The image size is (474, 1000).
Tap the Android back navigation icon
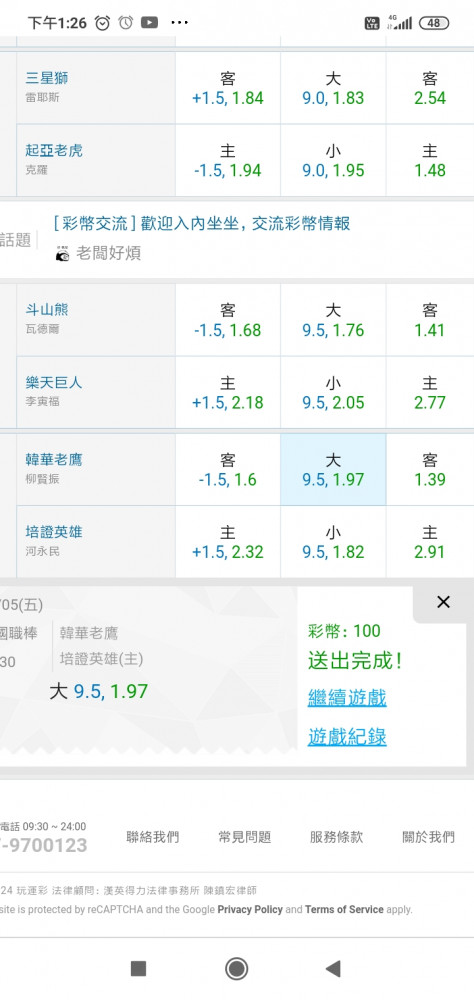tap(333, 969)
